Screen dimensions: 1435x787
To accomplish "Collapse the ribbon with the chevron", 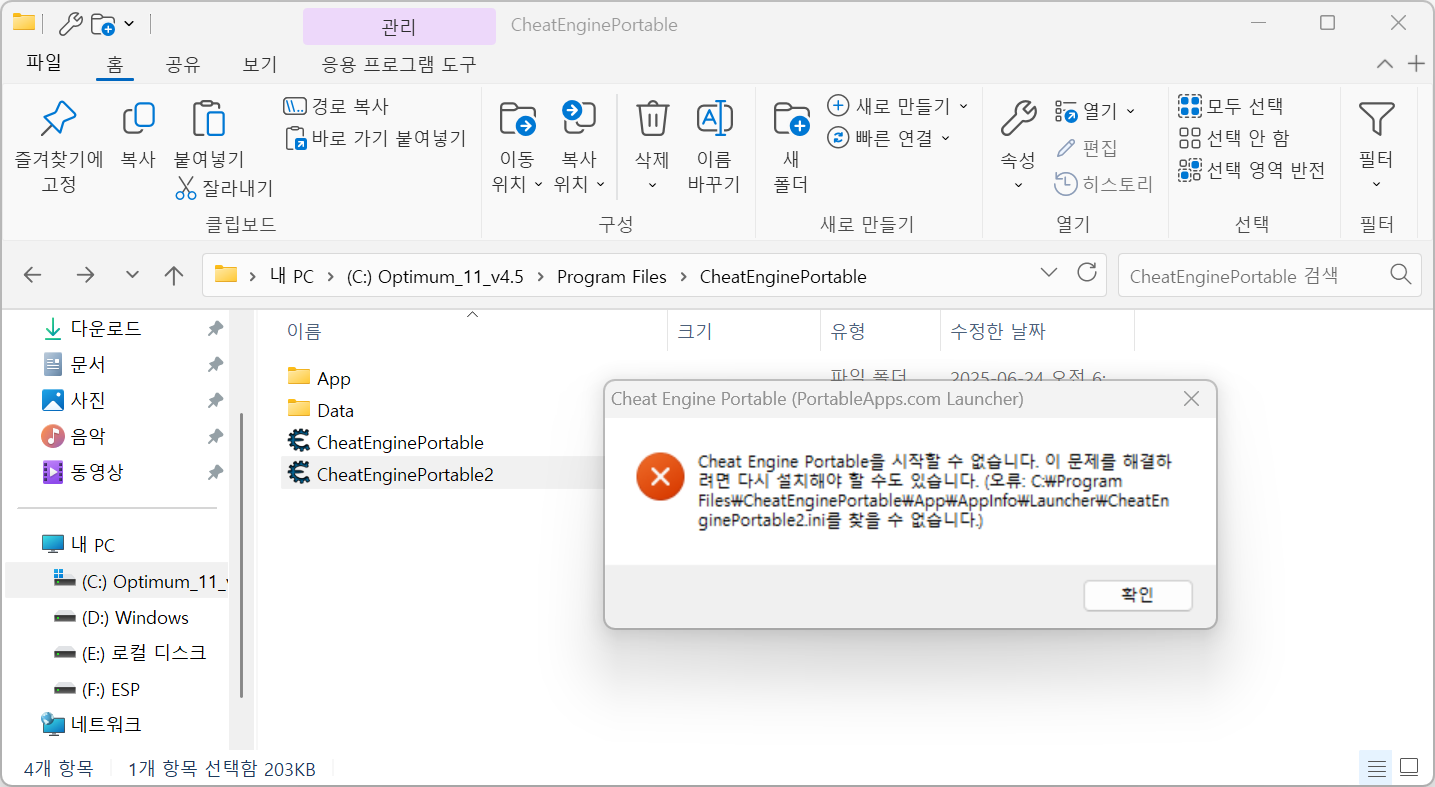I will pos(1385,64).
